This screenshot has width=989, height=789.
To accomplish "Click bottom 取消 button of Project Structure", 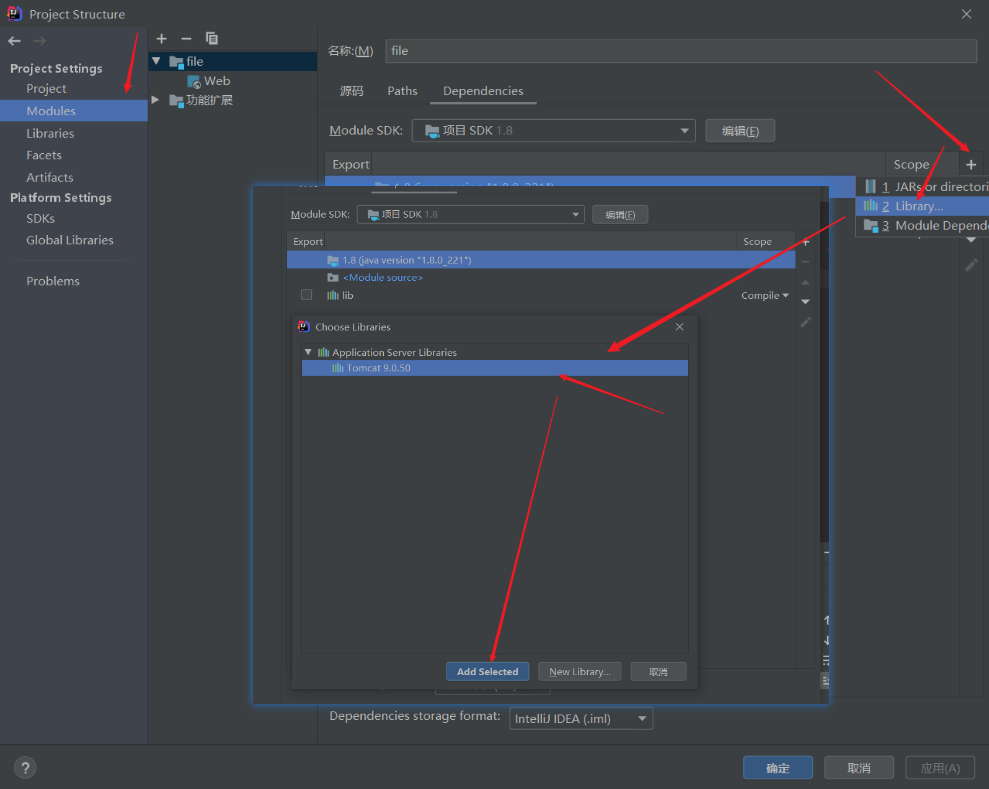I will [859, 768].
